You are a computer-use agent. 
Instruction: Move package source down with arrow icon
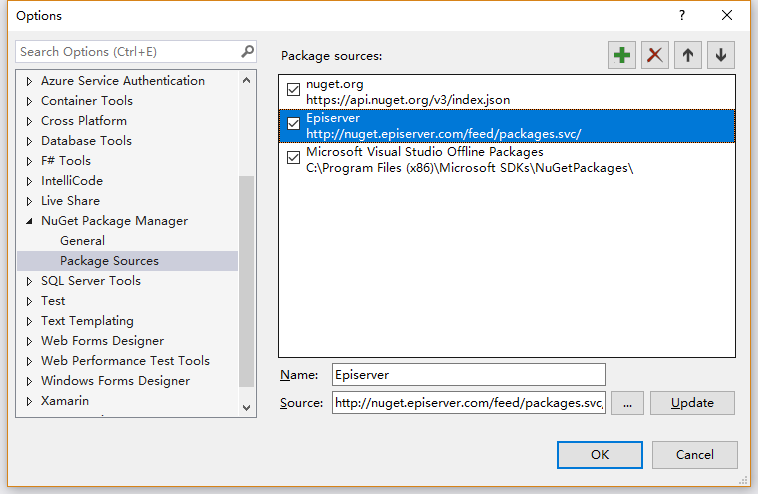pos(721,55)
